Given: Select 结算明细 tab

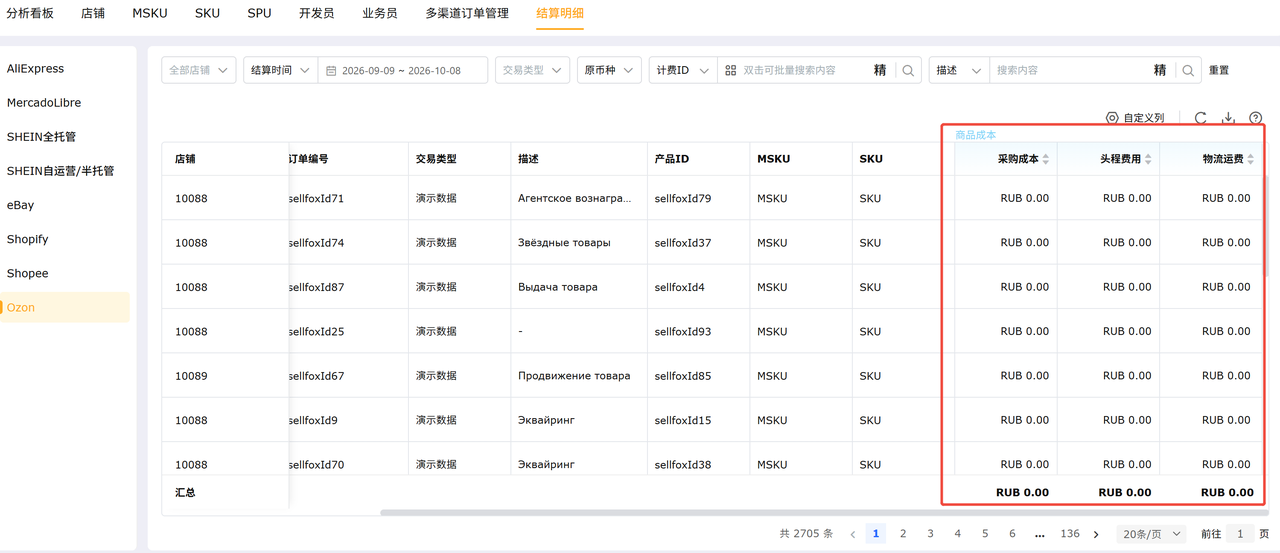Looking at the screenshot, I should pyautogui.click(x=560, y=13).
